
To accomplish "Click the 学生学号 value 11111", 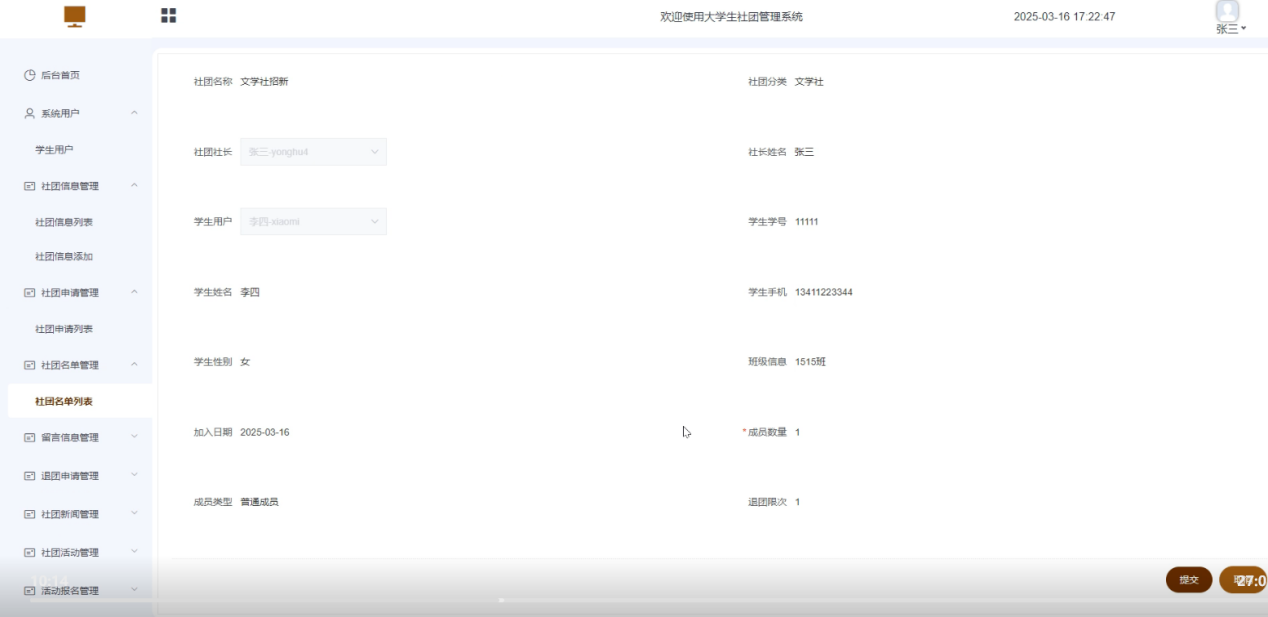I will click(x=806, y=222).
